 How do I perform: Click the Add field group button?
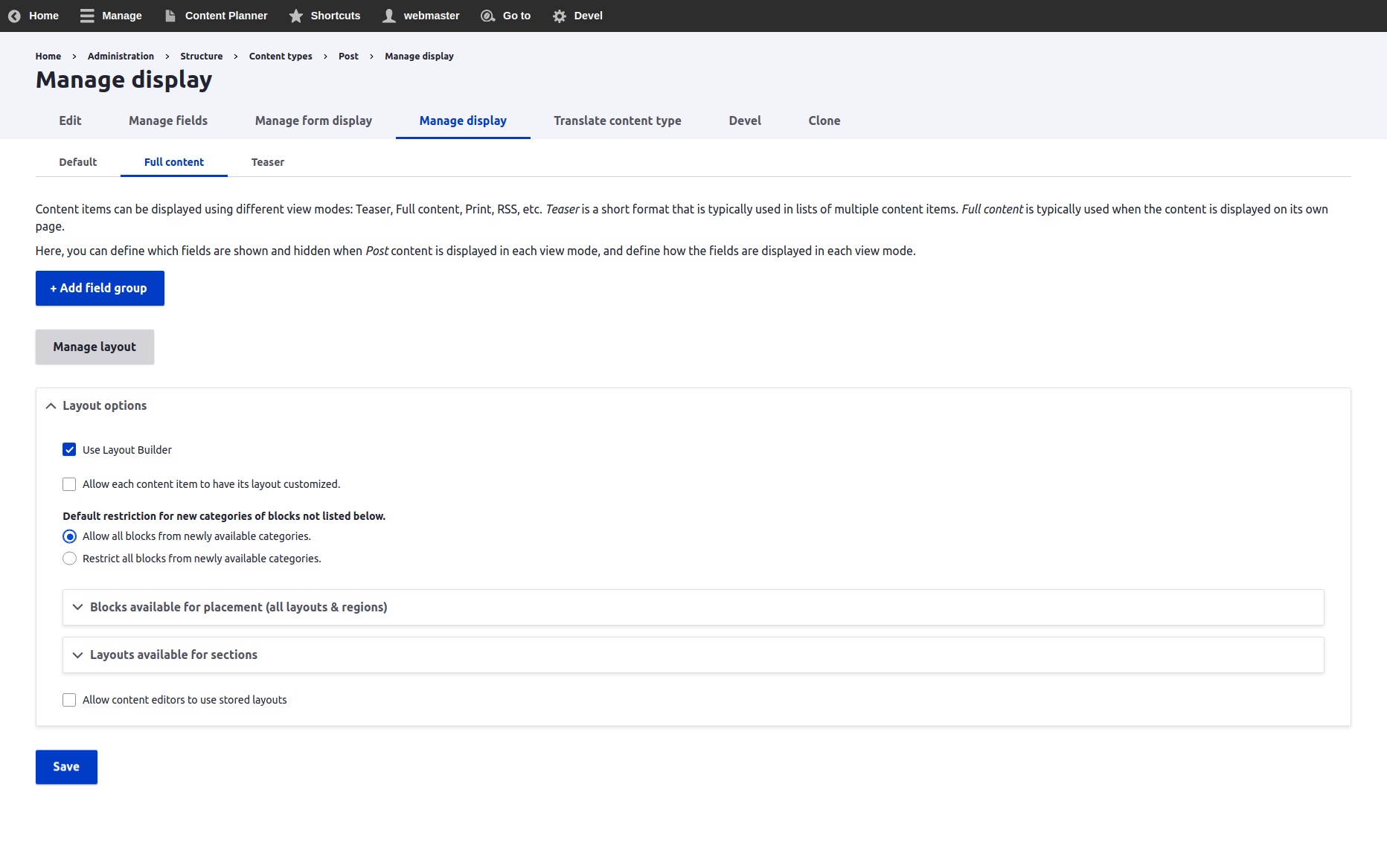(100, 288)
